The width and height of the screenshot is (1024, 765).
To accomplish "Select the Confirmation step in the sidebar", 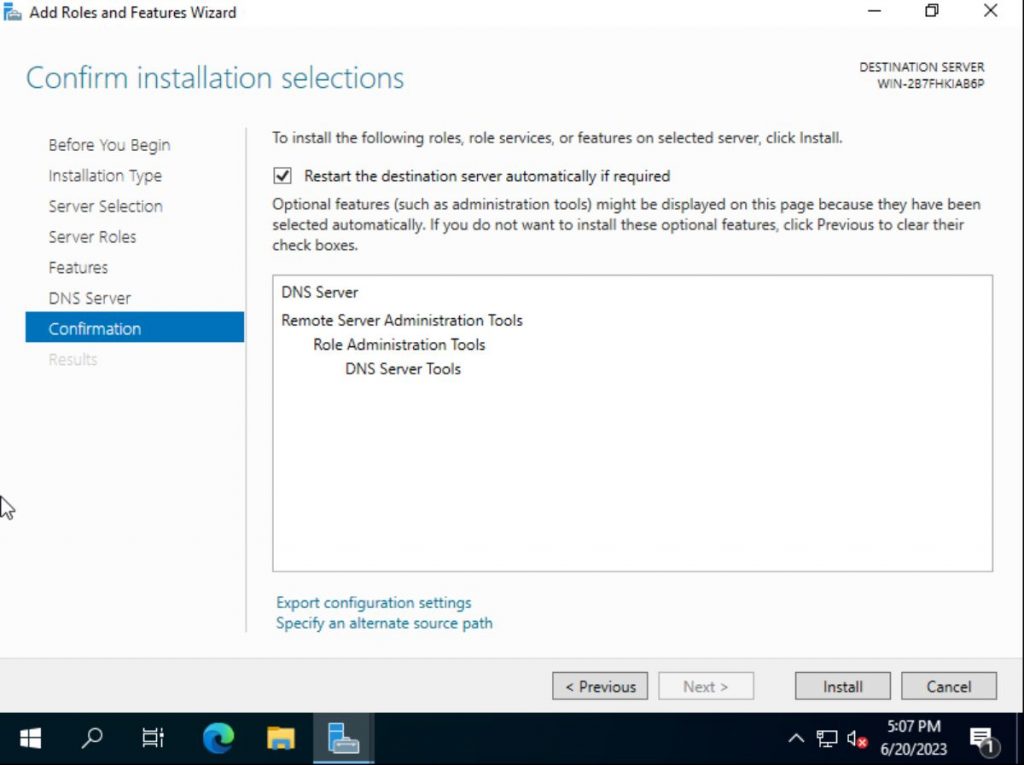I will pyautogui.click(x=94, y=328).
